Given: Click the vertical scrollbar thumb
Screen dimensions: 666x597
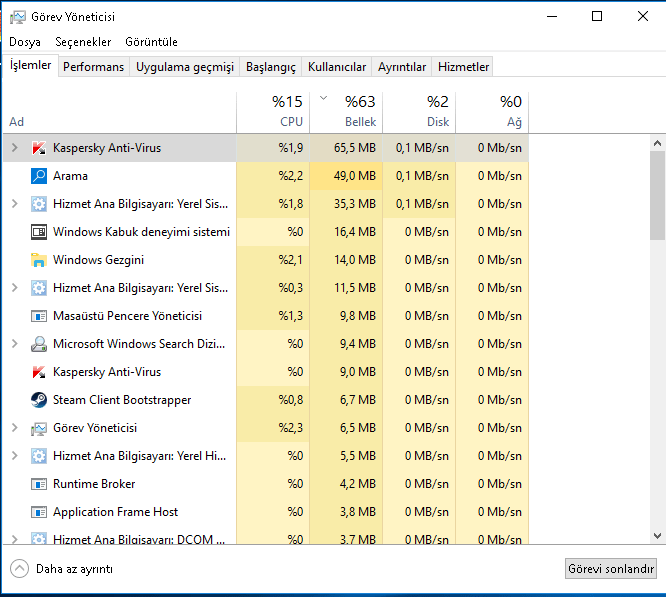Looking at the screenshot, I should point(658,195).
